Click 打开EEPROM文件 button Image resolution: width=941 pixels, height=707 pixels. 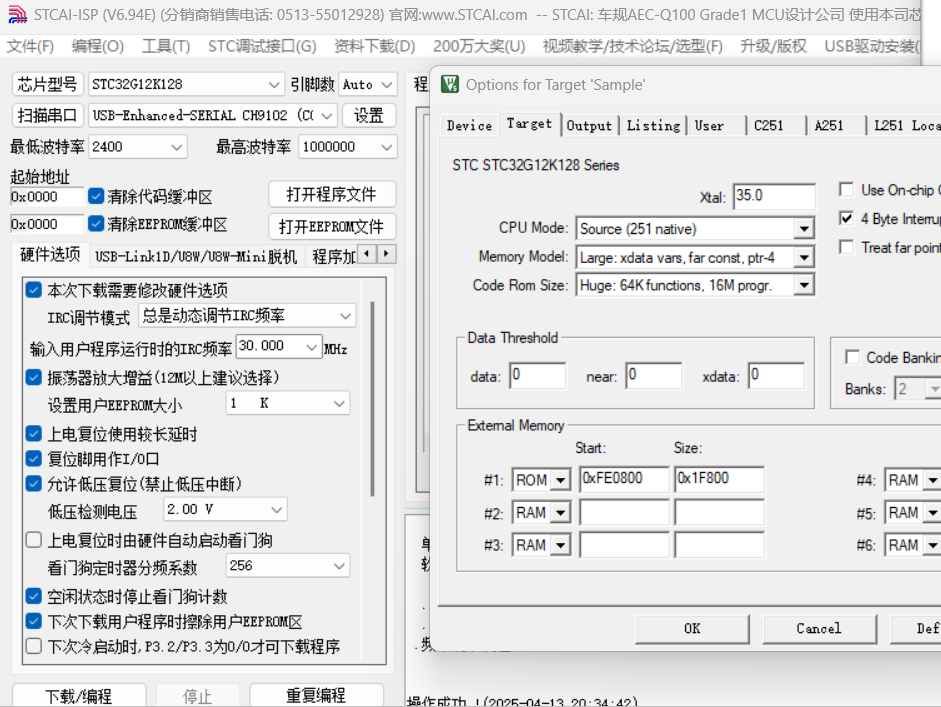click(x=332, y=226)
